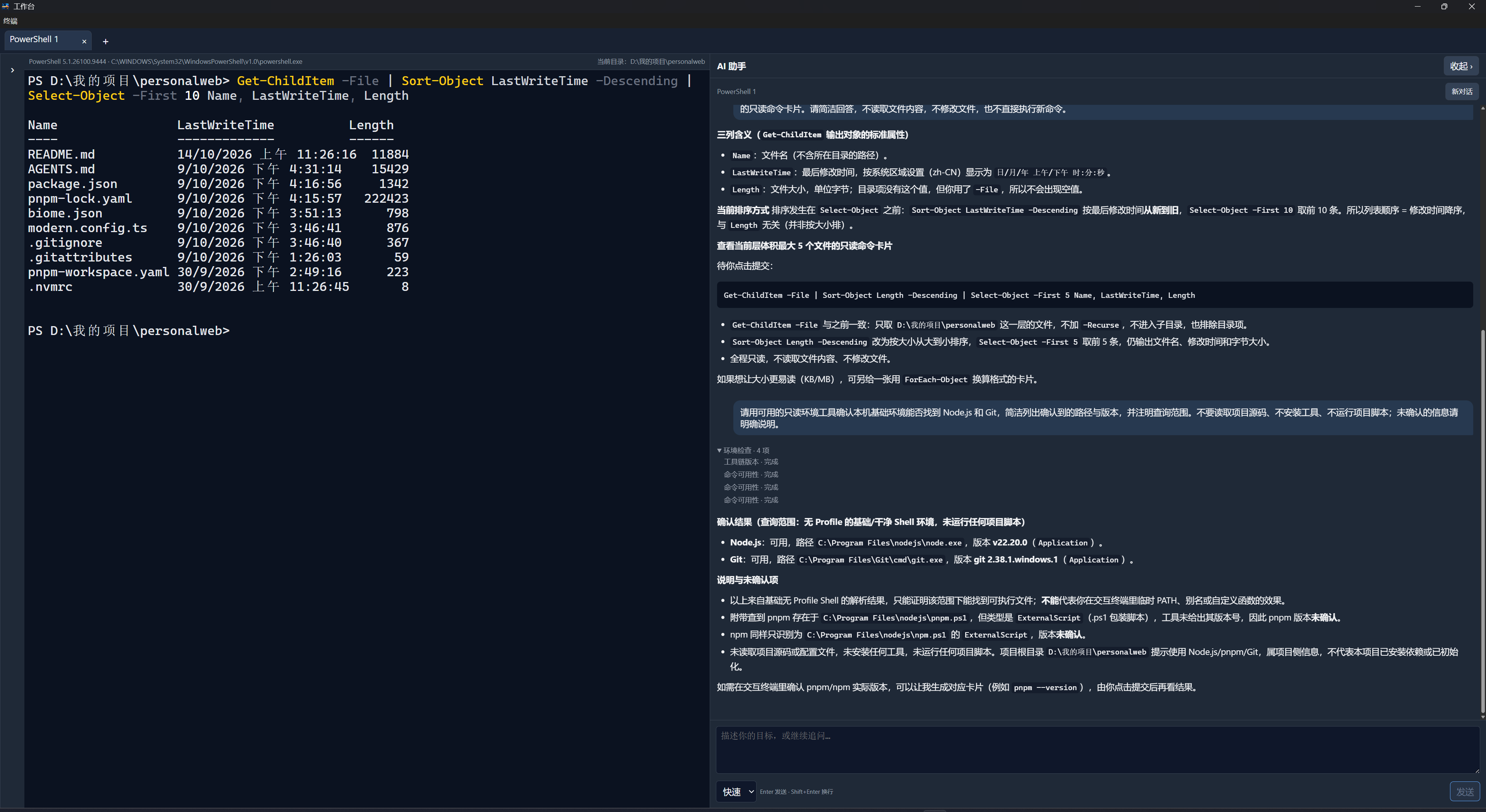Restore down the window
Image resolution: width=1486 pixels, height=812 pixels.
(x=1444, y=7)
